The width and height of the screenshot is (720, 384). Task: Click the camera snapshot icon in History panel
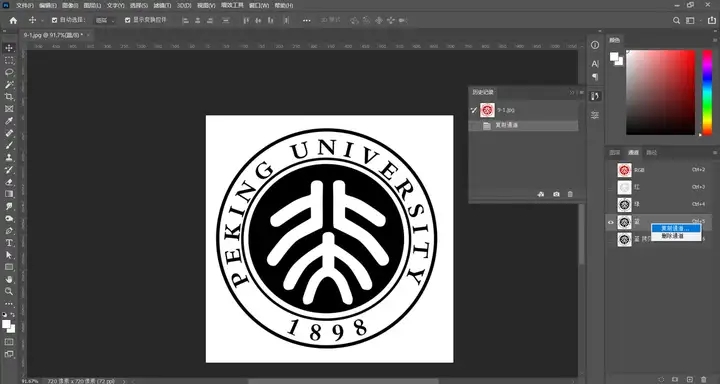(x=556, y=194)
